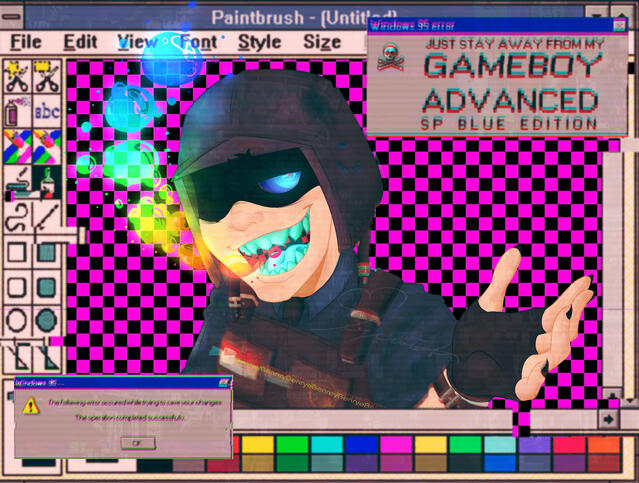639x483 pixels.
Task: Click 'The following error occurred' message line
Action: (x=135, y=403)
